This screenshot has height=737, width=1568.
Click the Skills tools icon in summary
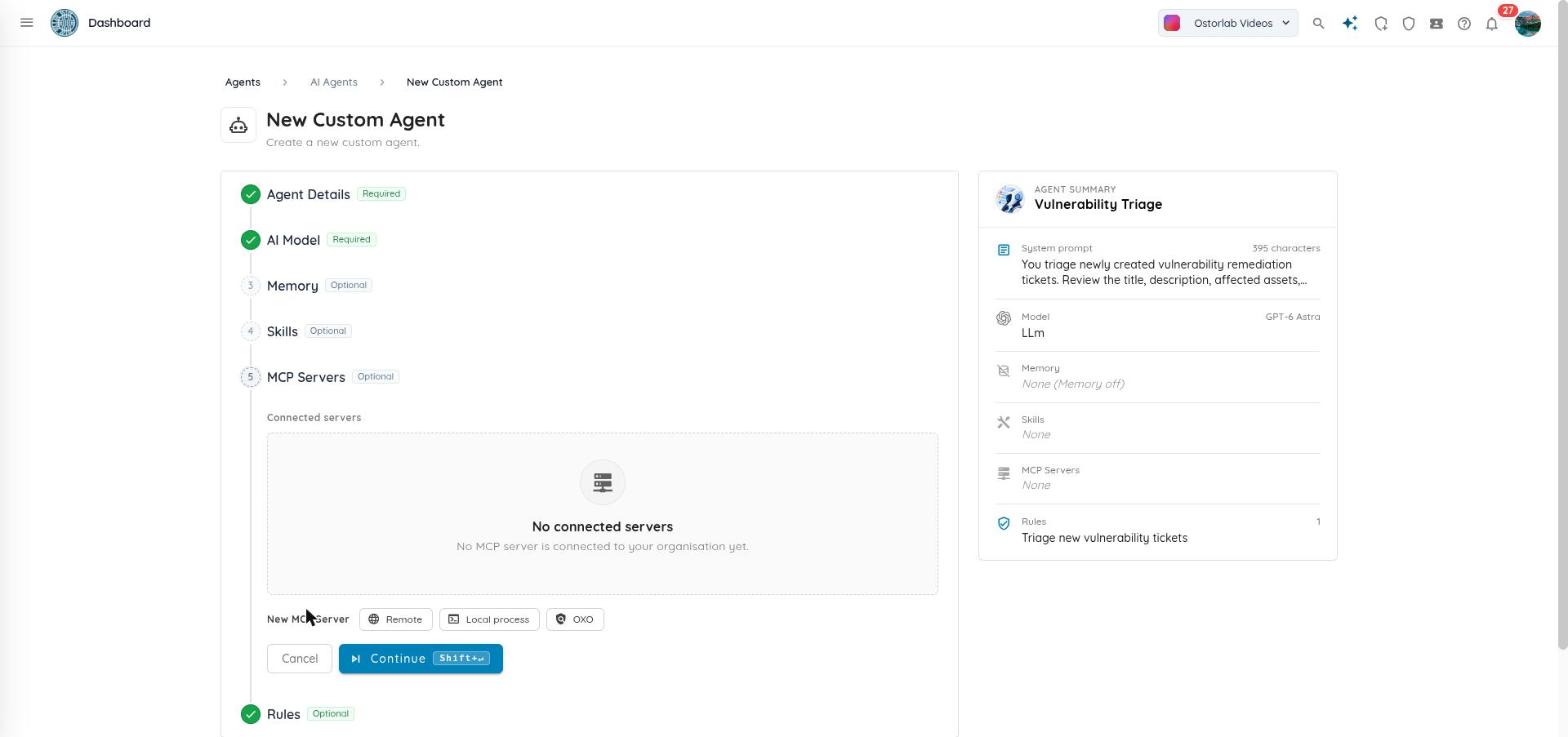click(1003, 422)
